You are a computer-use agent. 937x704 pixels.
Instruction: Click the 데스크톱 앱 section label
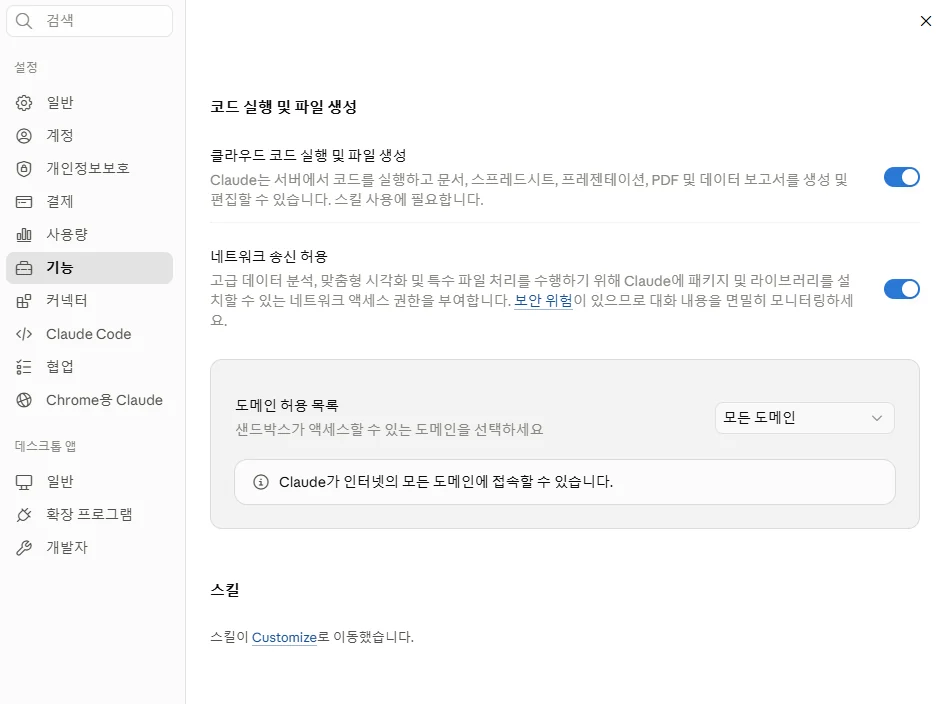click(x=45, y=446)
